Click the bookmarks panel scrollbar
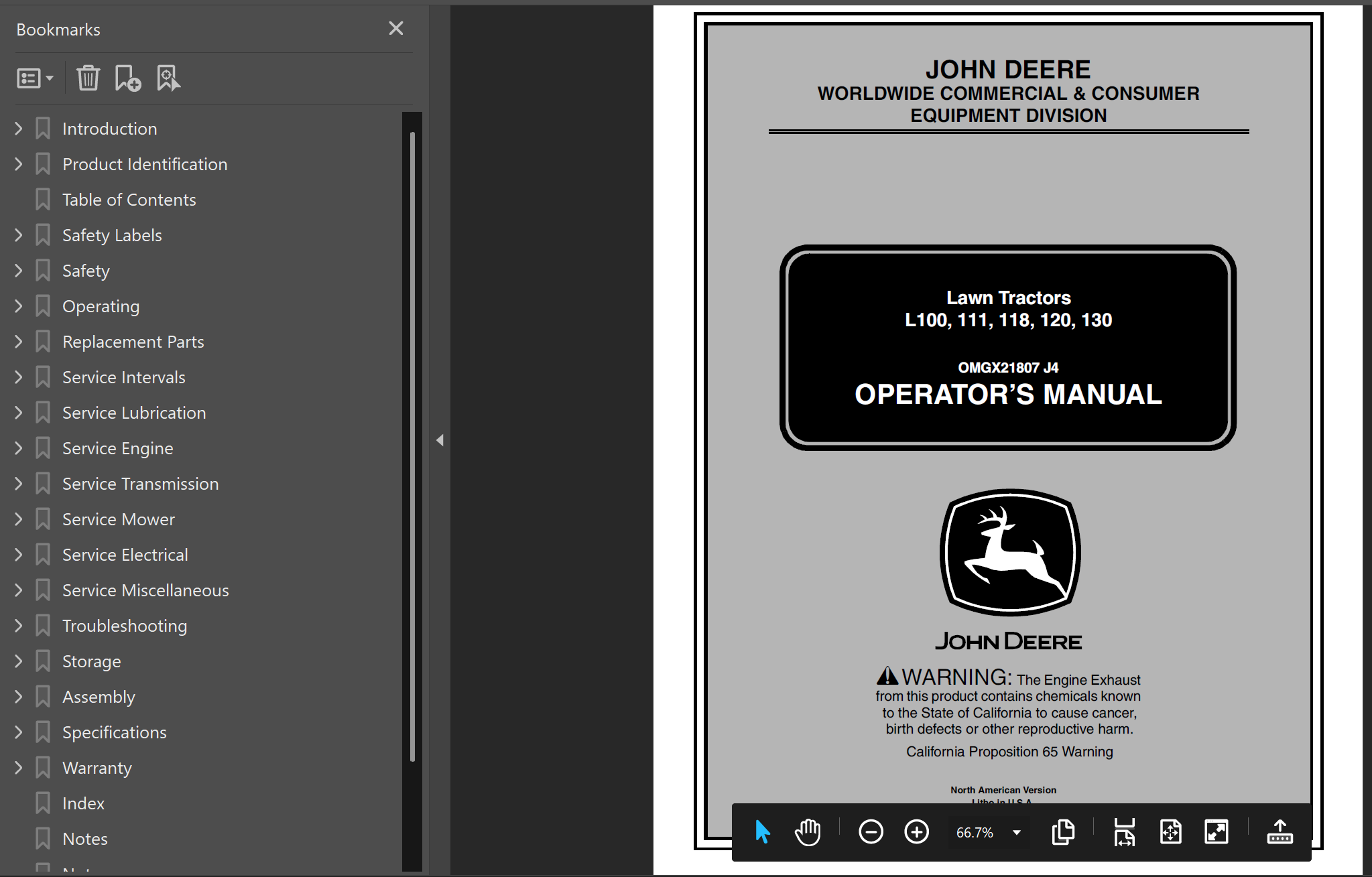The image size is (1372, 877). (x=412, y=446)
